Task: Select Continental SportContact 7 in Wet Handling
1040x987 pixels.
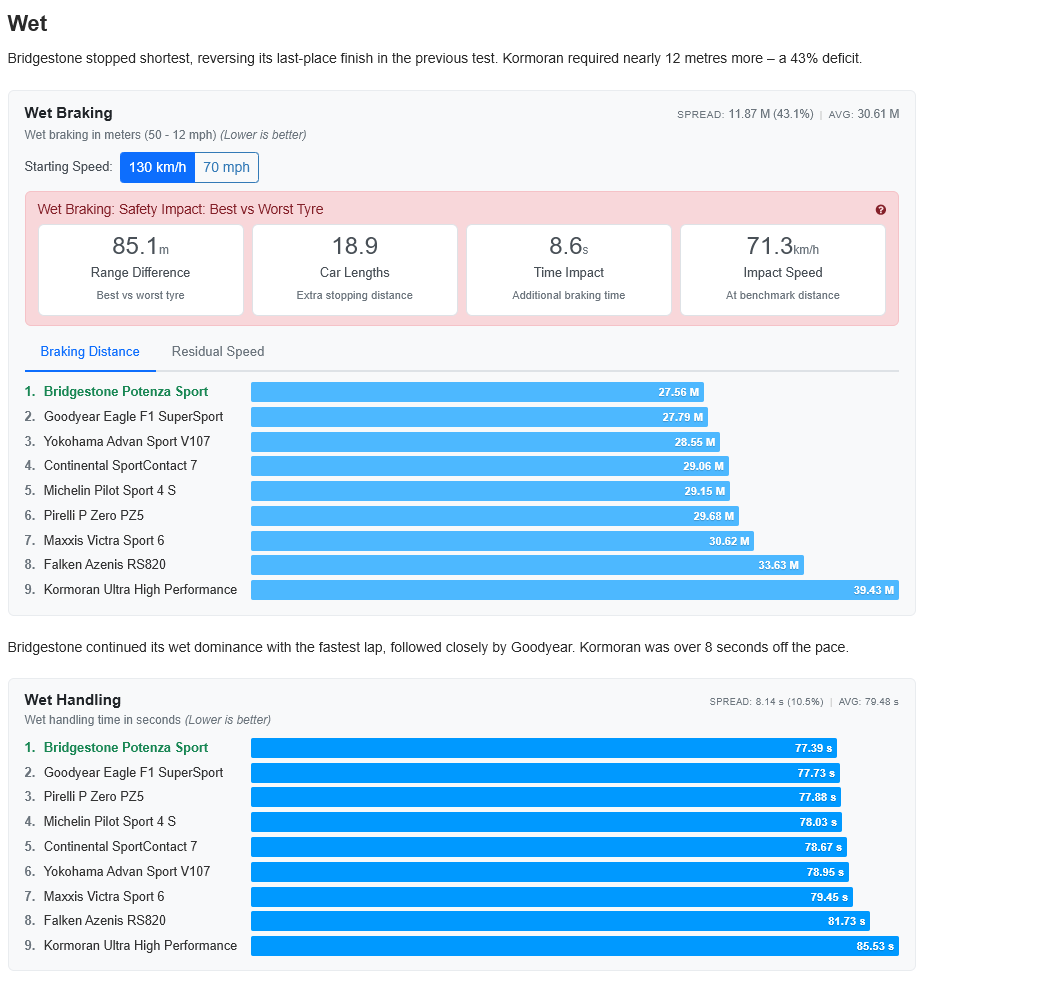Action: coord(120,847)
